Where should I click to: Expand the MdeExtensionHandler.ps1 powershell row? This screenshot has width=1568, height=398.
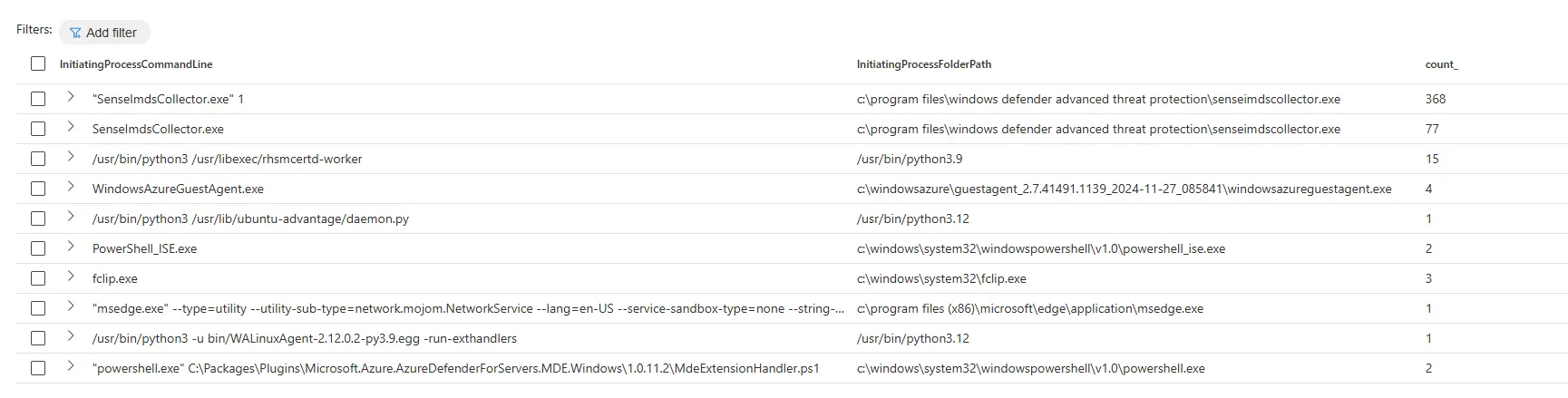coord(71,366)
